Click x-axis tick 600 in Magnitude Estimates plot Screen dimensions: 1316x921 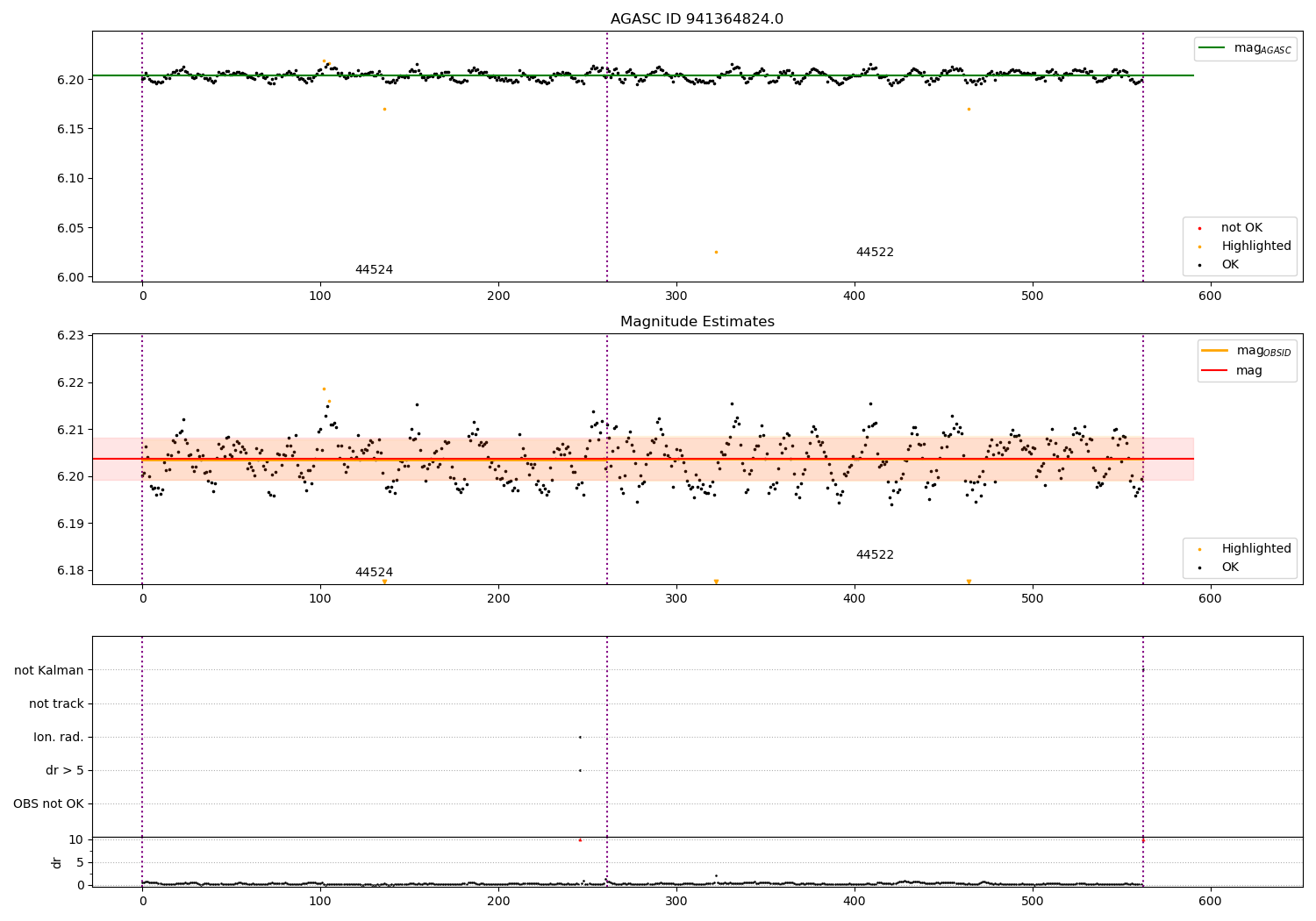click(1211, 599)
